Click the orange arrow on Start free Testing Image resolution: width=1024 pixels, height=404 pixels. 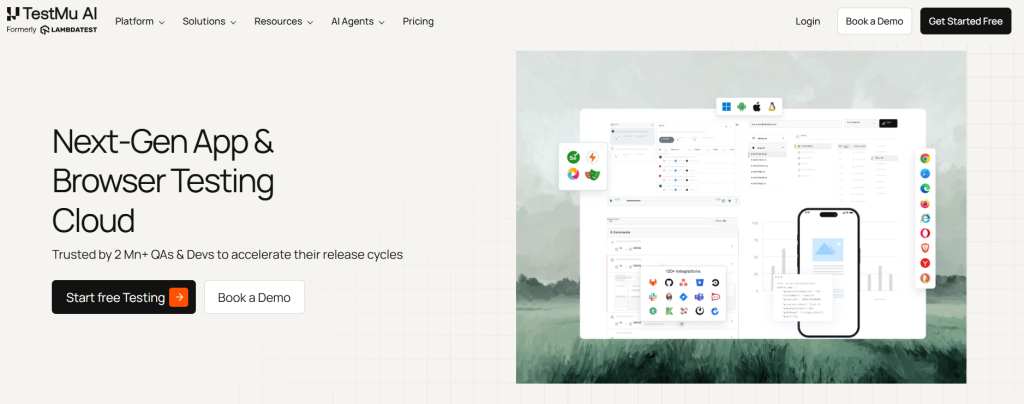pos(178,297)
